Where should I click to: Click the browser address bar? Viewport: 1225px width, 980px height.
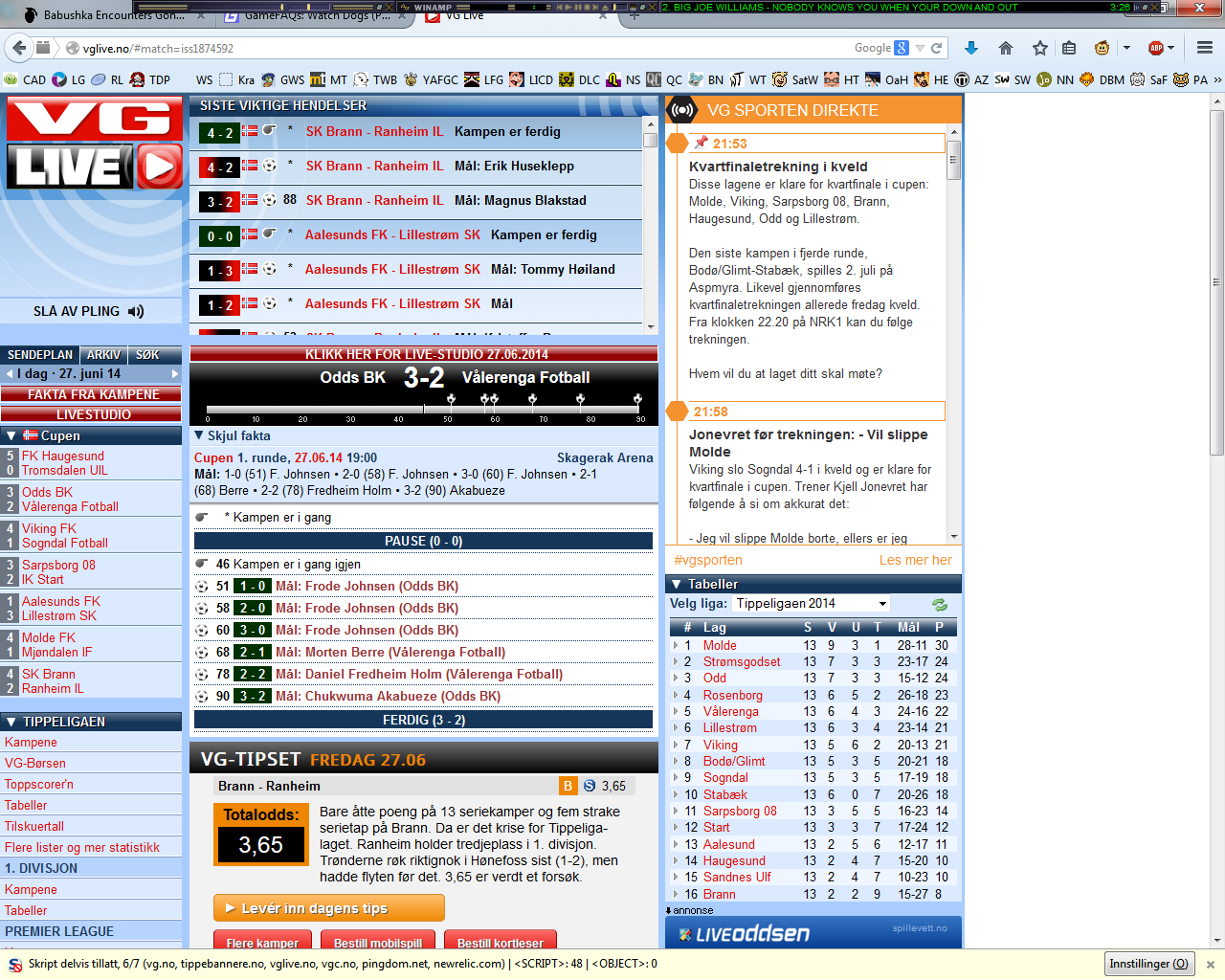[x=459, y=48]
